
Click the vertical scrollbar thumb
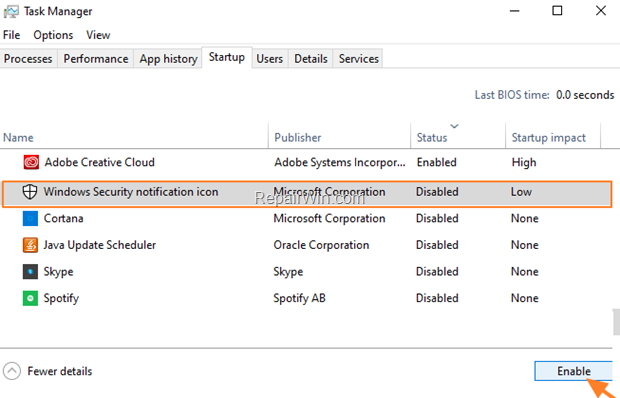(x=616, y=322)
